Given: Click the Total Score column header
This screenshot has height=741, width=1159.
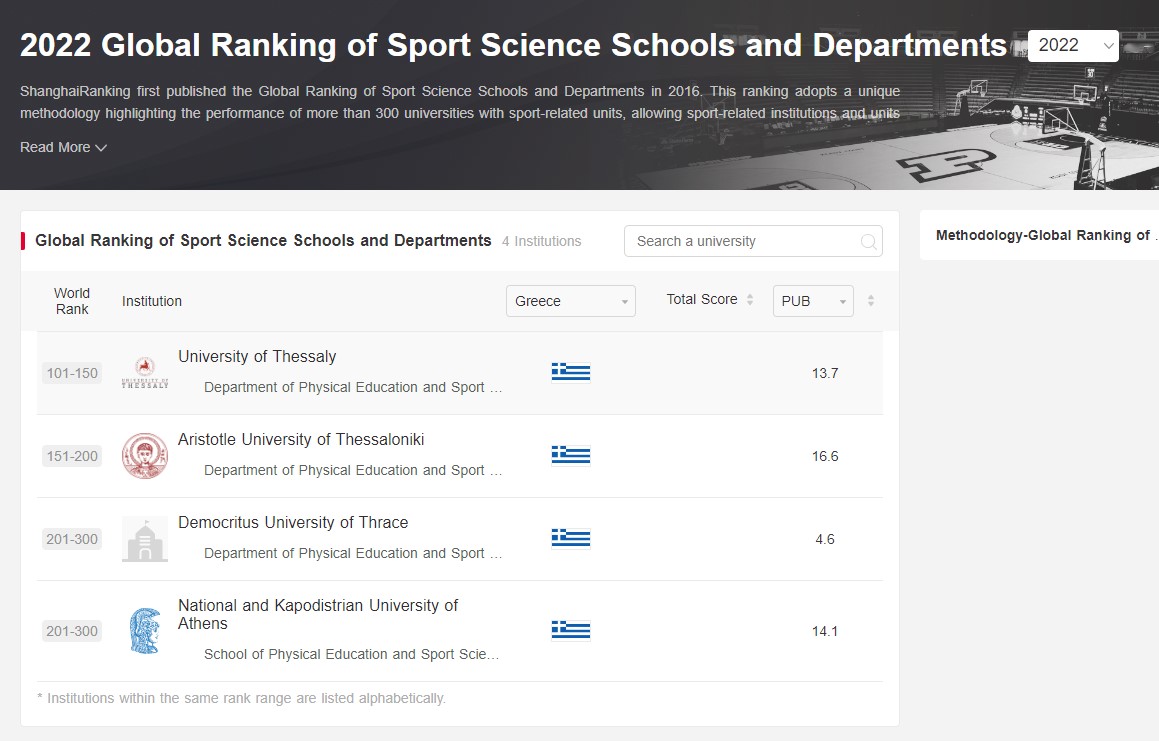Looking at the screenshot, I should pyautogui.click(x=702, y=300).
